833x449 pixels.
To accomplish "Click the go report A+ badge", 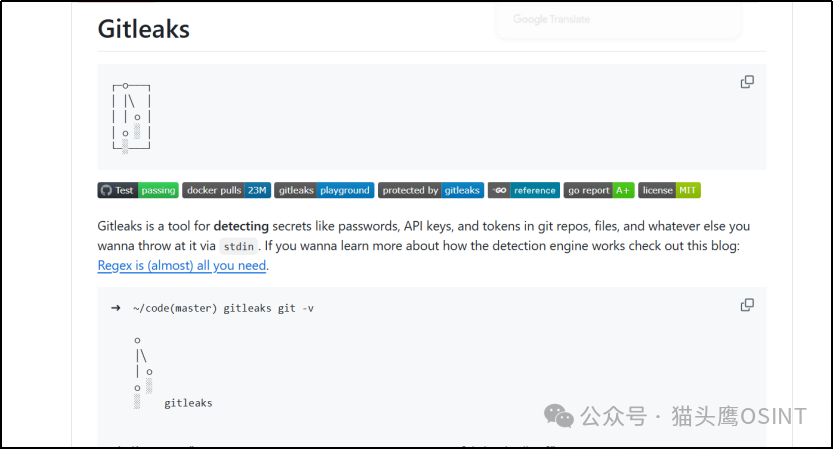I will [599, 190].
